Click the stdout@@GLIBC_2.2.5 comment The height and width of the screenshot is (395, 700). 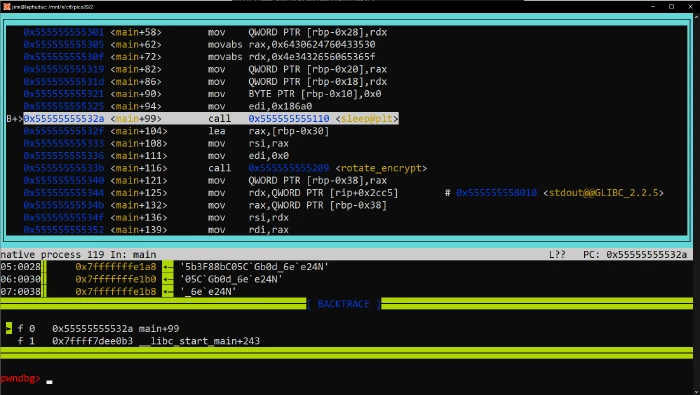(603, 193)
